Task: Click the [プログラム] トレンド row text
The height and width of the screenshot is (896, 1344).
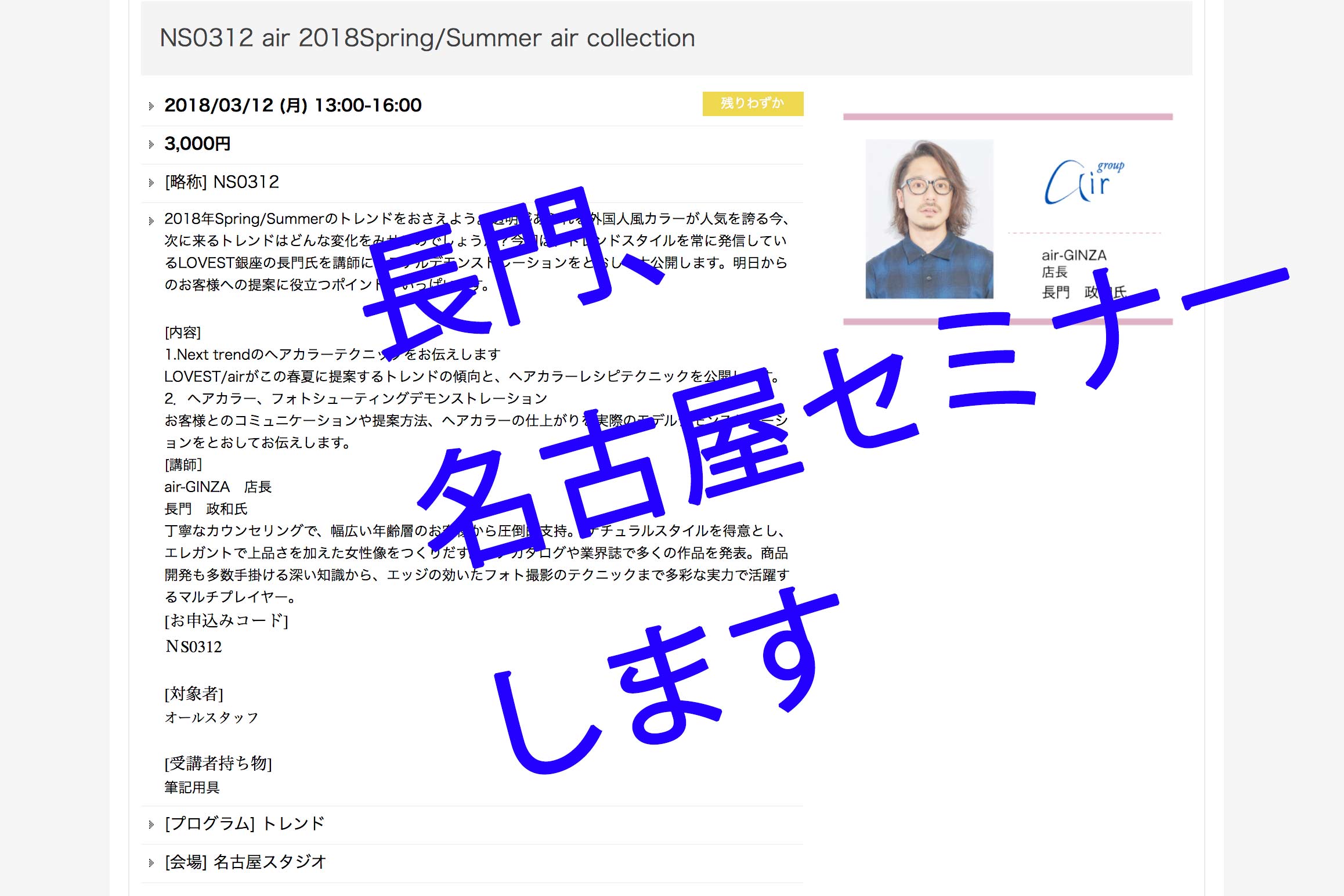Action: click(x=244, y=824)
